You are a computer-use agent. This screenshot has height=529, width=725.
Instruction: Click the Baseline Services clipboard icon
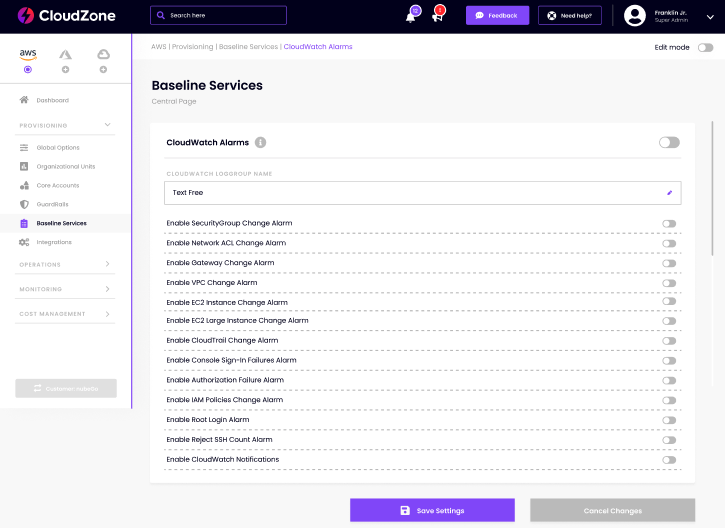[x=24, y=223]
